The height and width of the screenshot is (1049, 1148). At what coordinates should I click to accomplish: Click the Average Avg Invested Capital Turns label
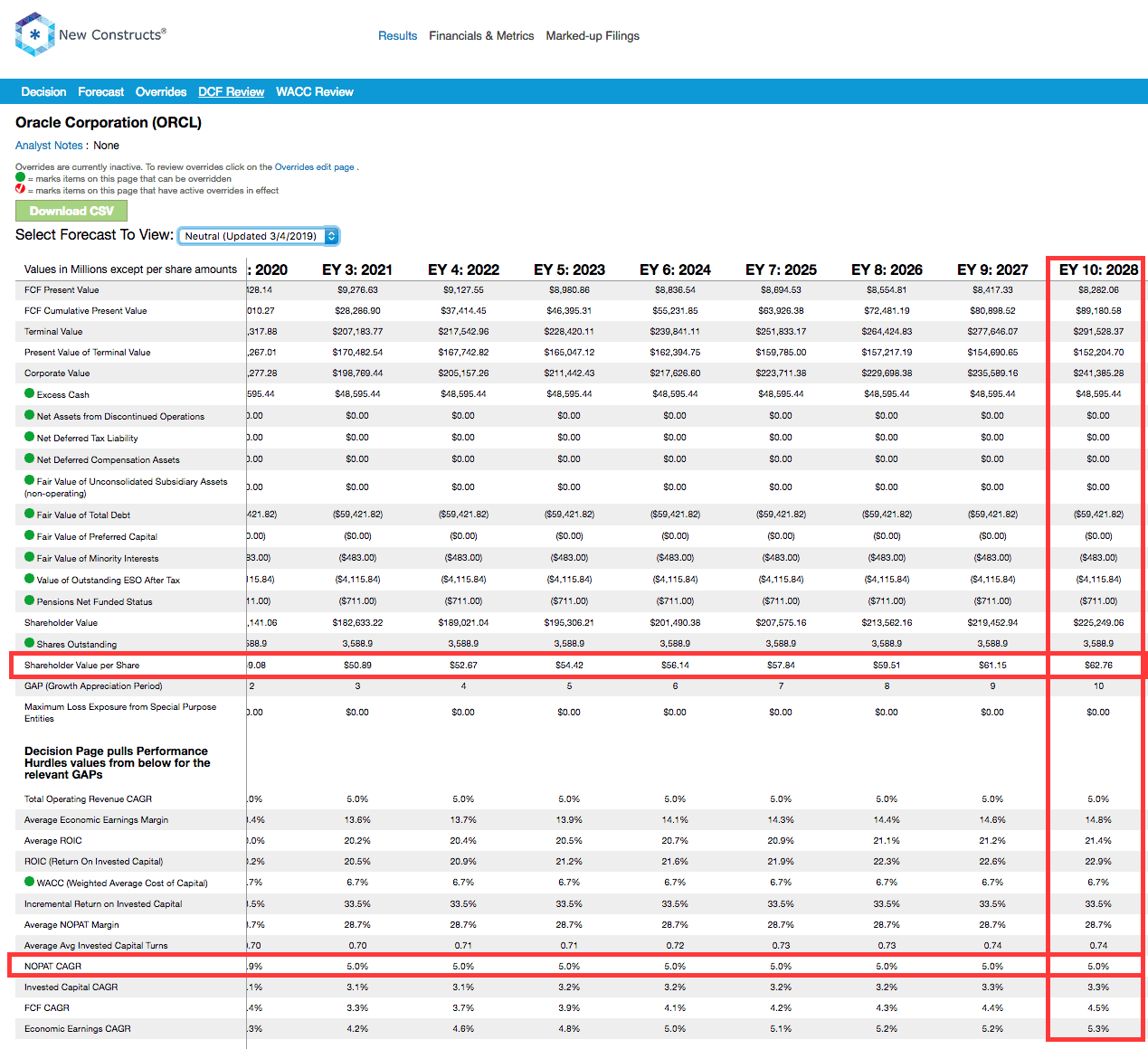pyautogui.click(x=96, y=946)
